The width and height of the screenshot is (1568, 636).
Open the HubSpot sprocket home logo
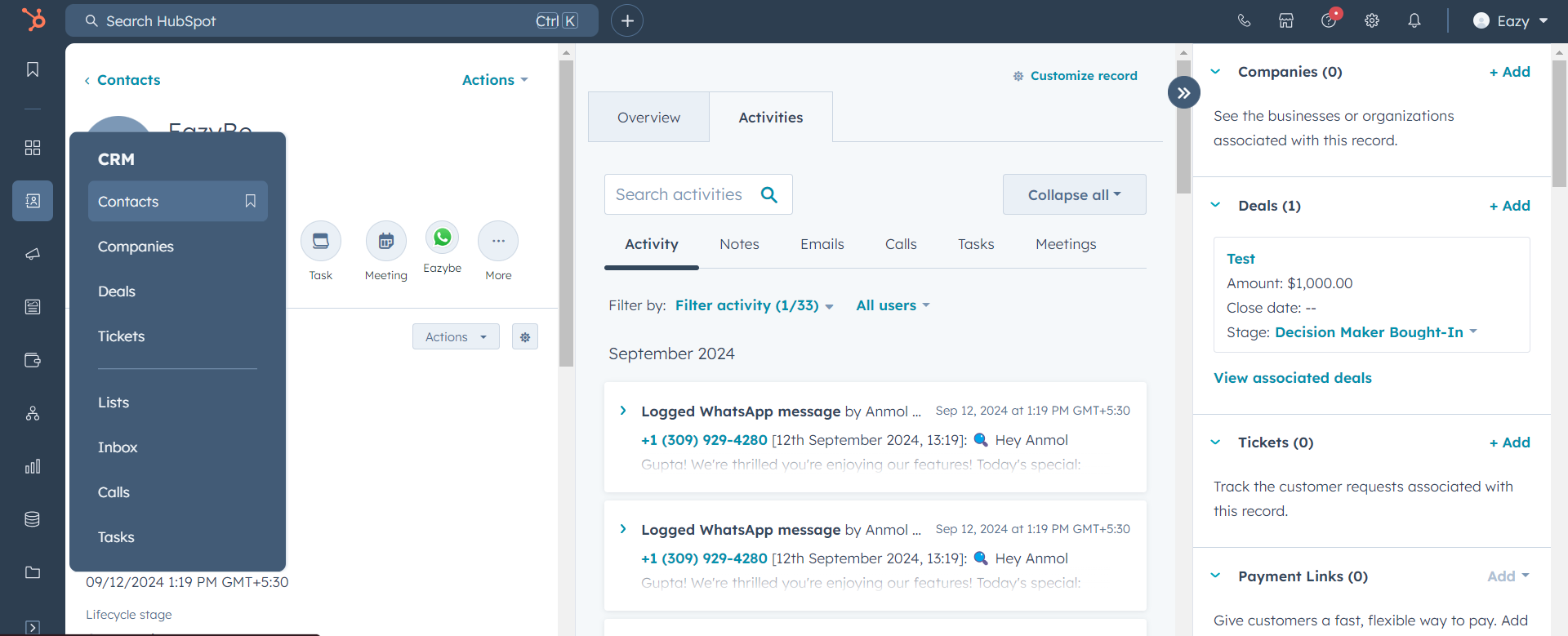pos(33,19)
